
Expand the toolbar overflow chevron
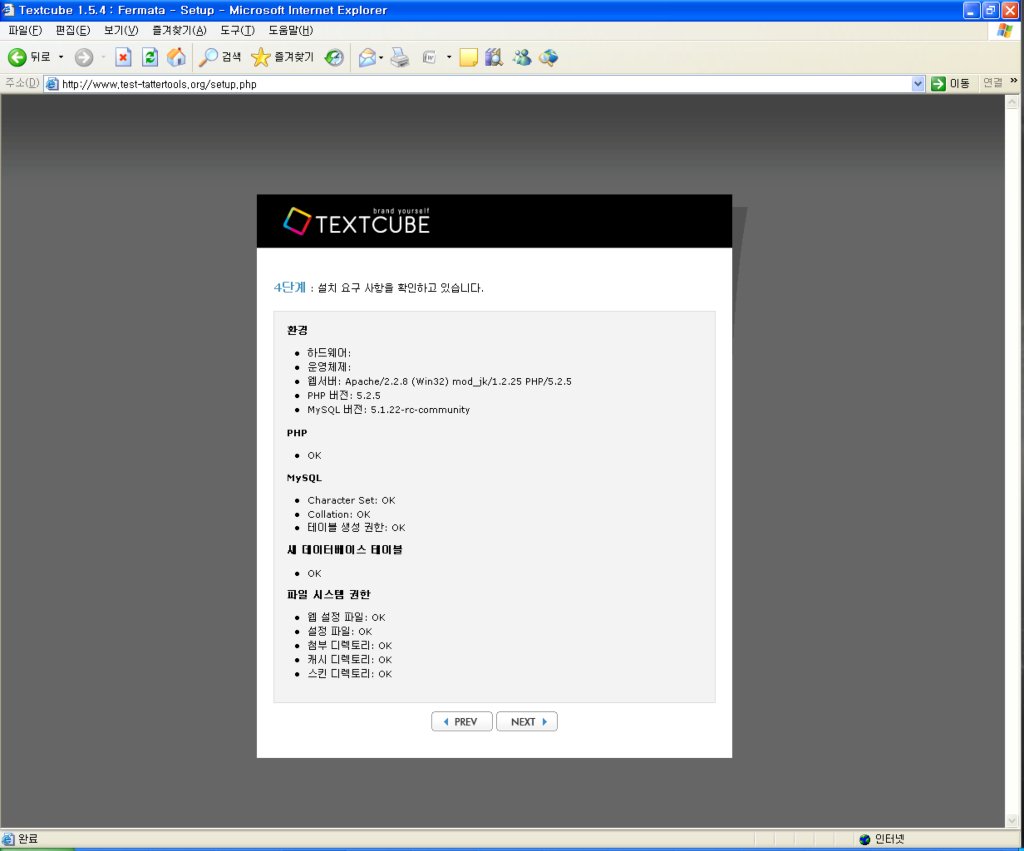point(1014,80)
